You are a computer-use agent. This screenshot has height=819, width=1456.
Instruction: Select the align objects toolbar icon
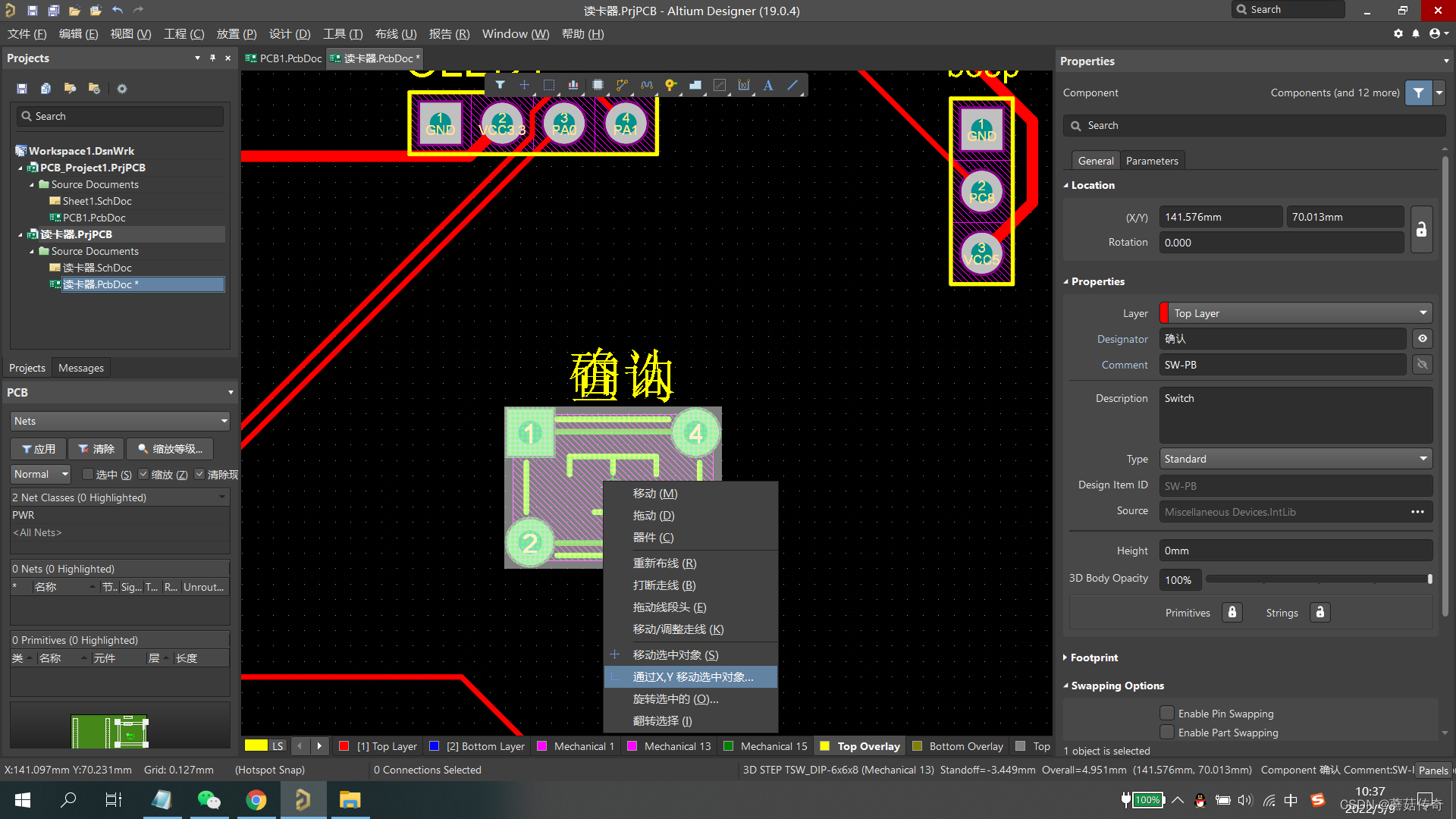(x=573, y=85)
